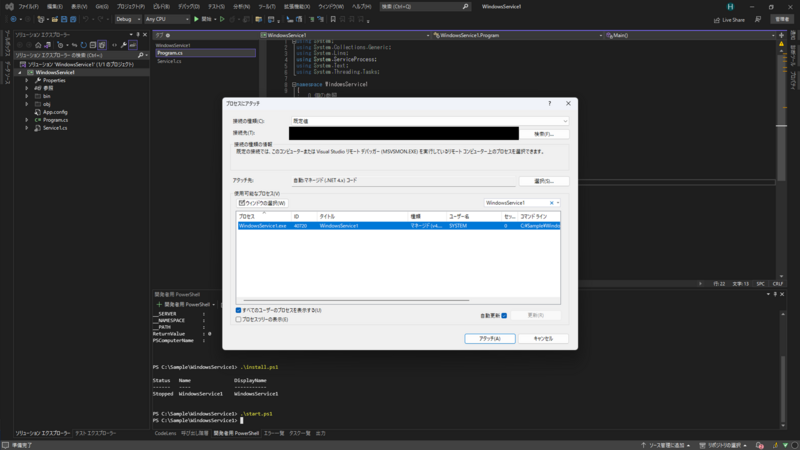Open the WindowsService1.Program class navigation dropdown

coord(517,35)
